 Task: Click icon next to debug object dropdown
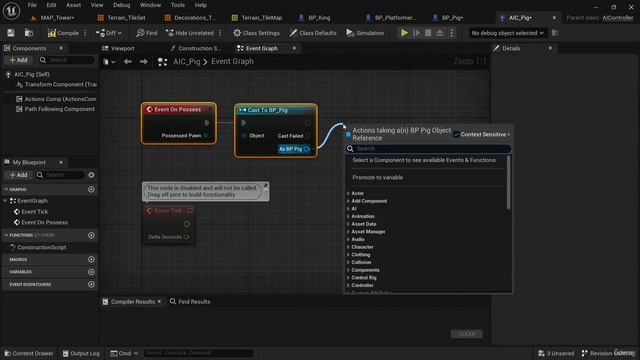point(555,33)
